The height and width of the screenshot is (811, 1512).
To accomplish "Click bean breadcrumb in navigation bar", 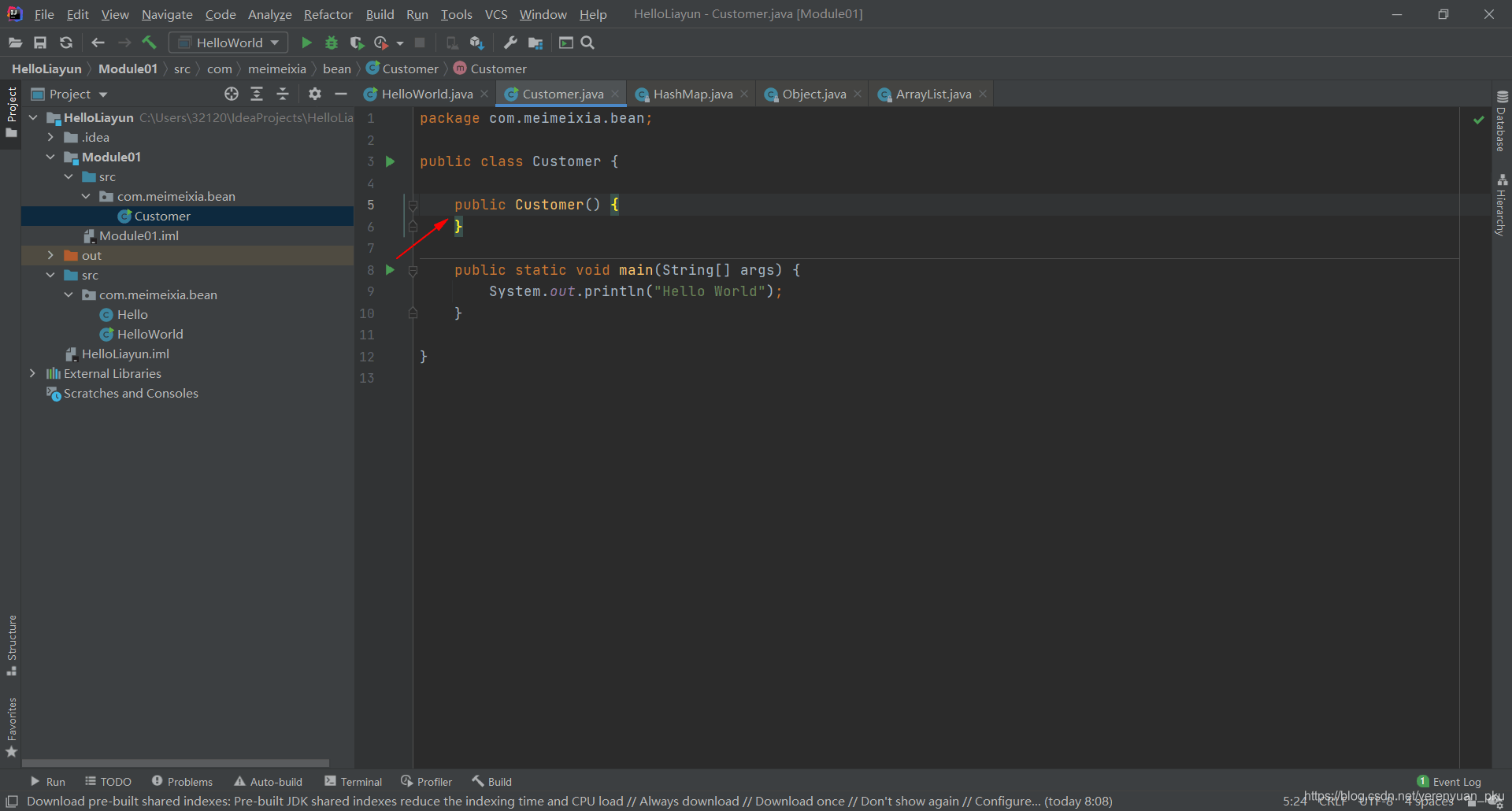I will (x=337, y=69).
